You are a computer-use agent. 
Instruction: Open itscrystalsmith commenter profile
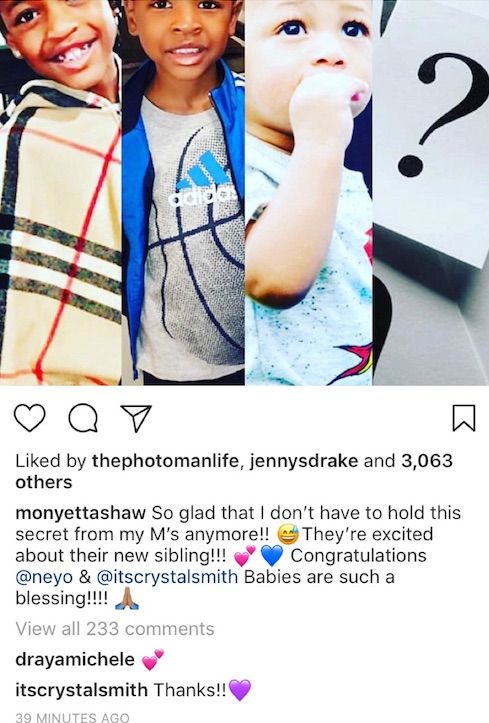coord(82,690)
